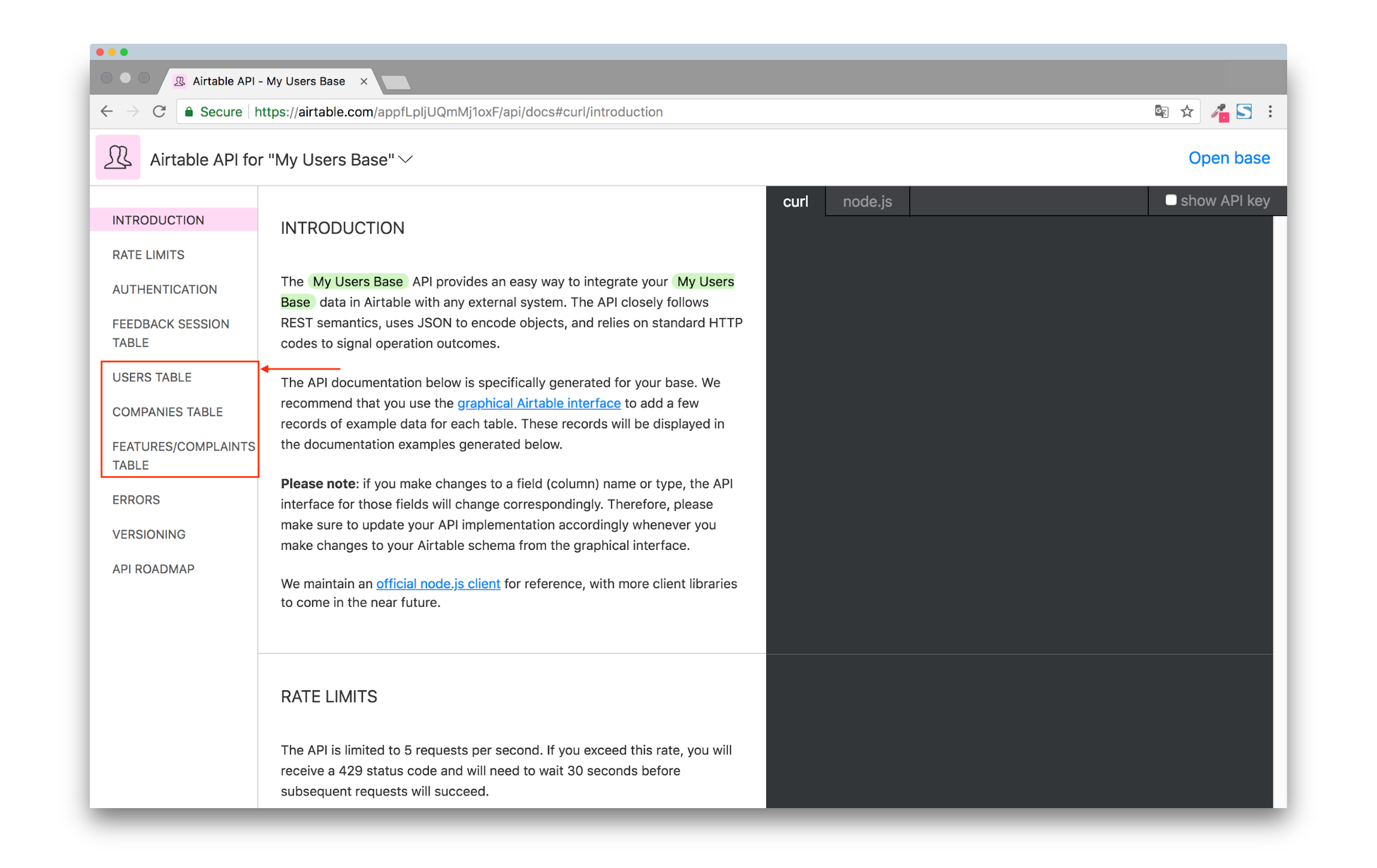Screen dimensions: 1377x868
Task: Click the Google Translate icon in address bar
Action: pos(1161,111)
